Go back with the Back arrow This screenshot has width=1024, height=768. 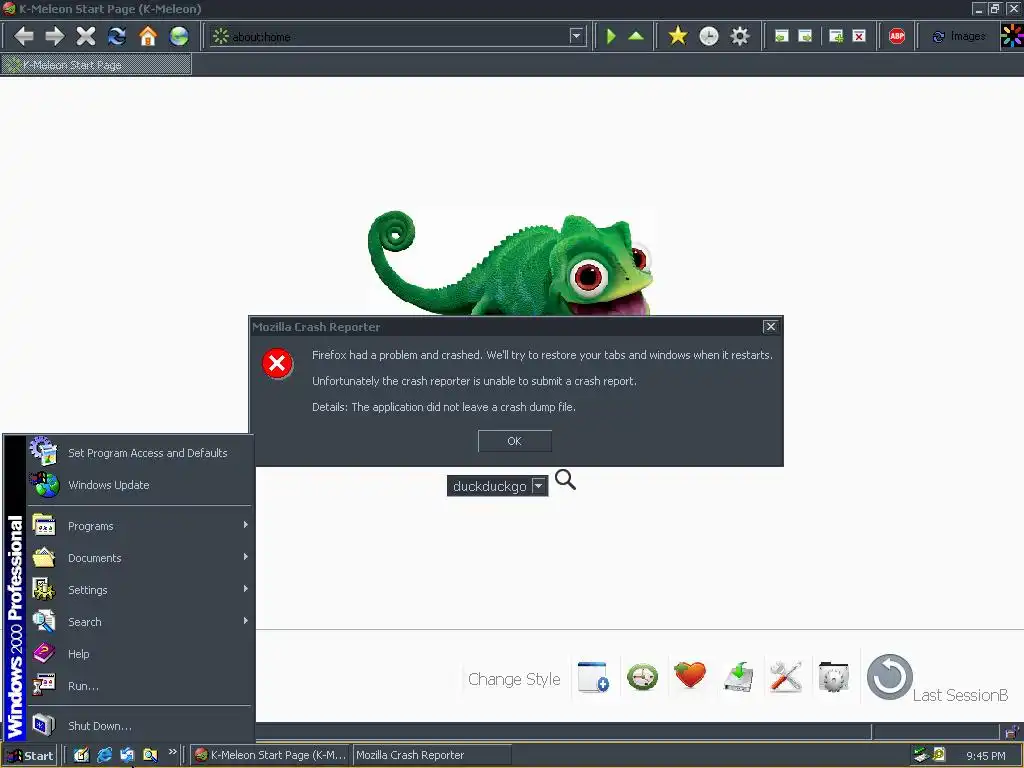(24, 36)
